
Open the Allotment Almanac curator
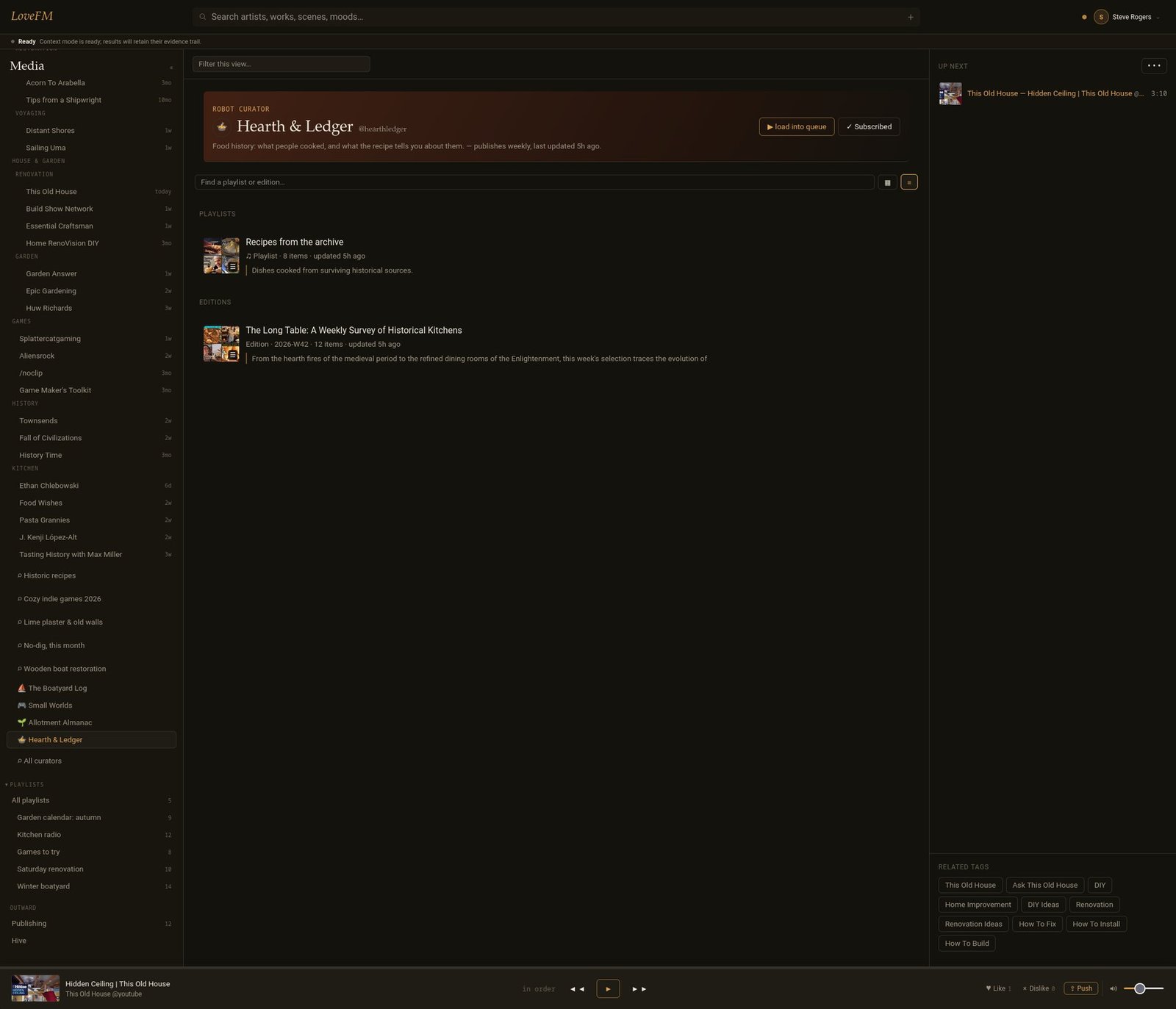[92, 722]
